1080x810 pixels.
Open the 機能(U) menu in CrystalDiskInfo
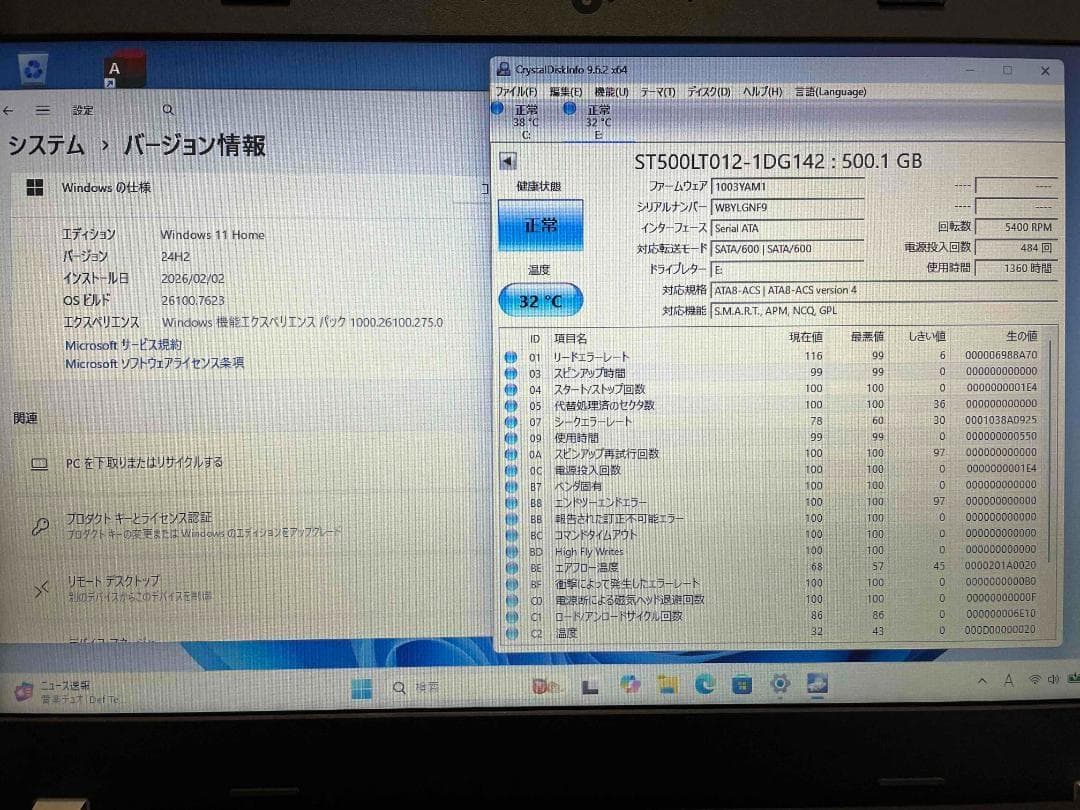pos(612,91)
